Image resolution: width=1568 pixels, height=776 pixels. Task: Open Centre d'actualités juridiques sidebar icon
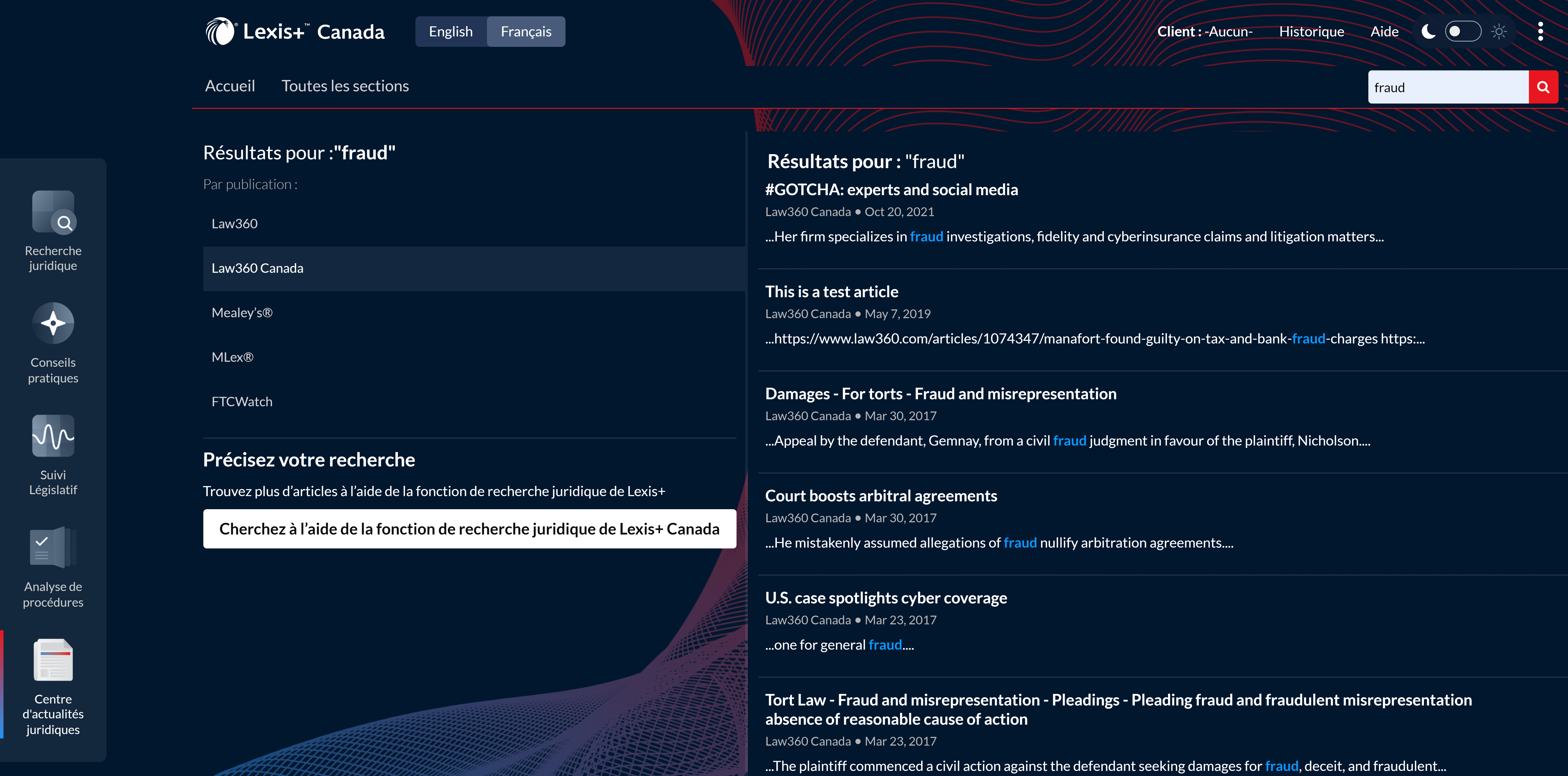(x=53, y=660)
